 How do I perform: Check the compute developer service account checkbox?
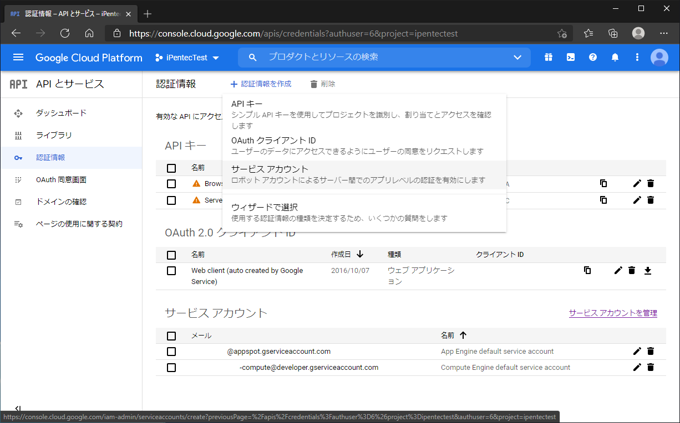171,367
